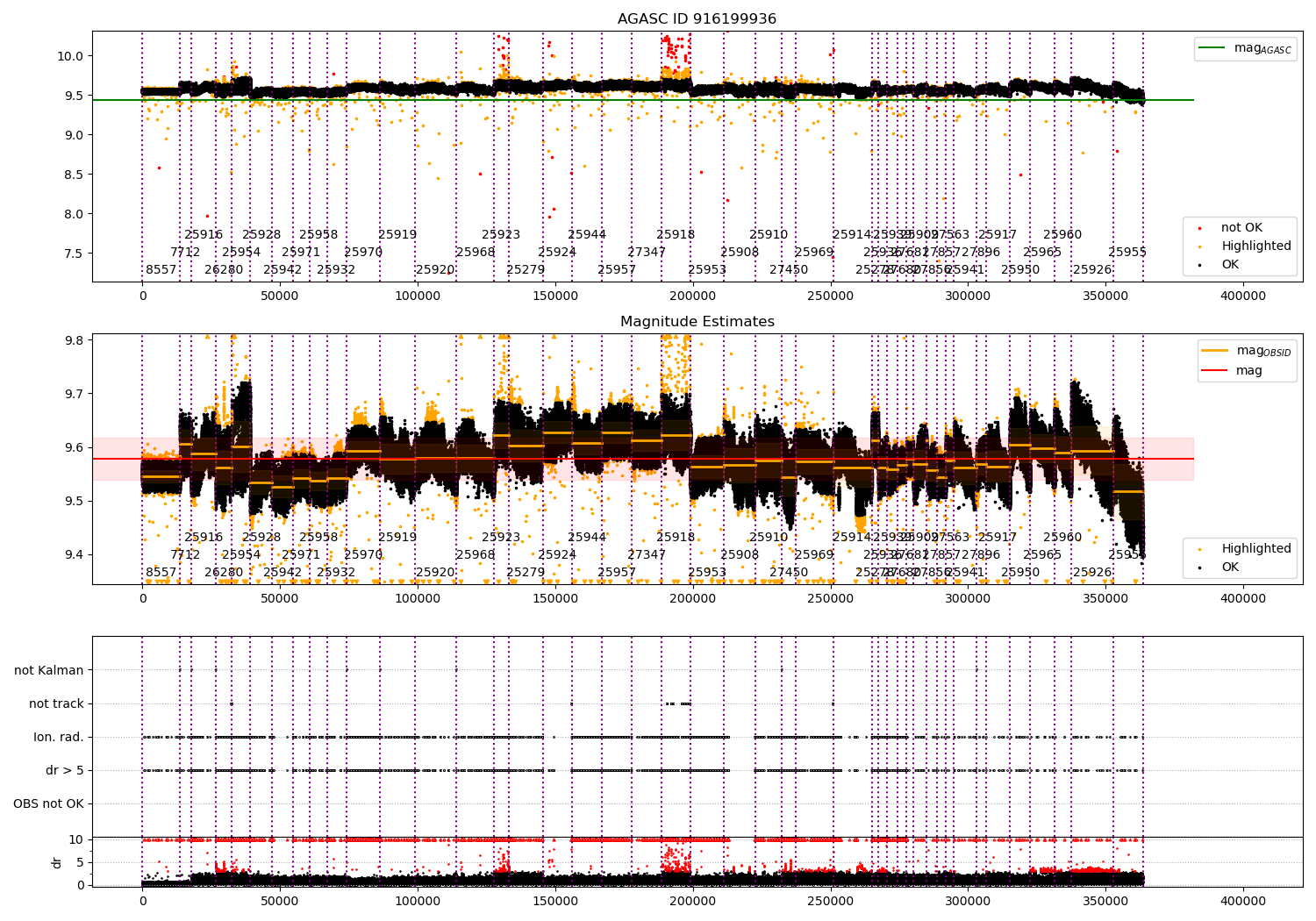Click y-axis tick 9.4 in middle plot
This screenshot has width=1316, height=921.
74,555
